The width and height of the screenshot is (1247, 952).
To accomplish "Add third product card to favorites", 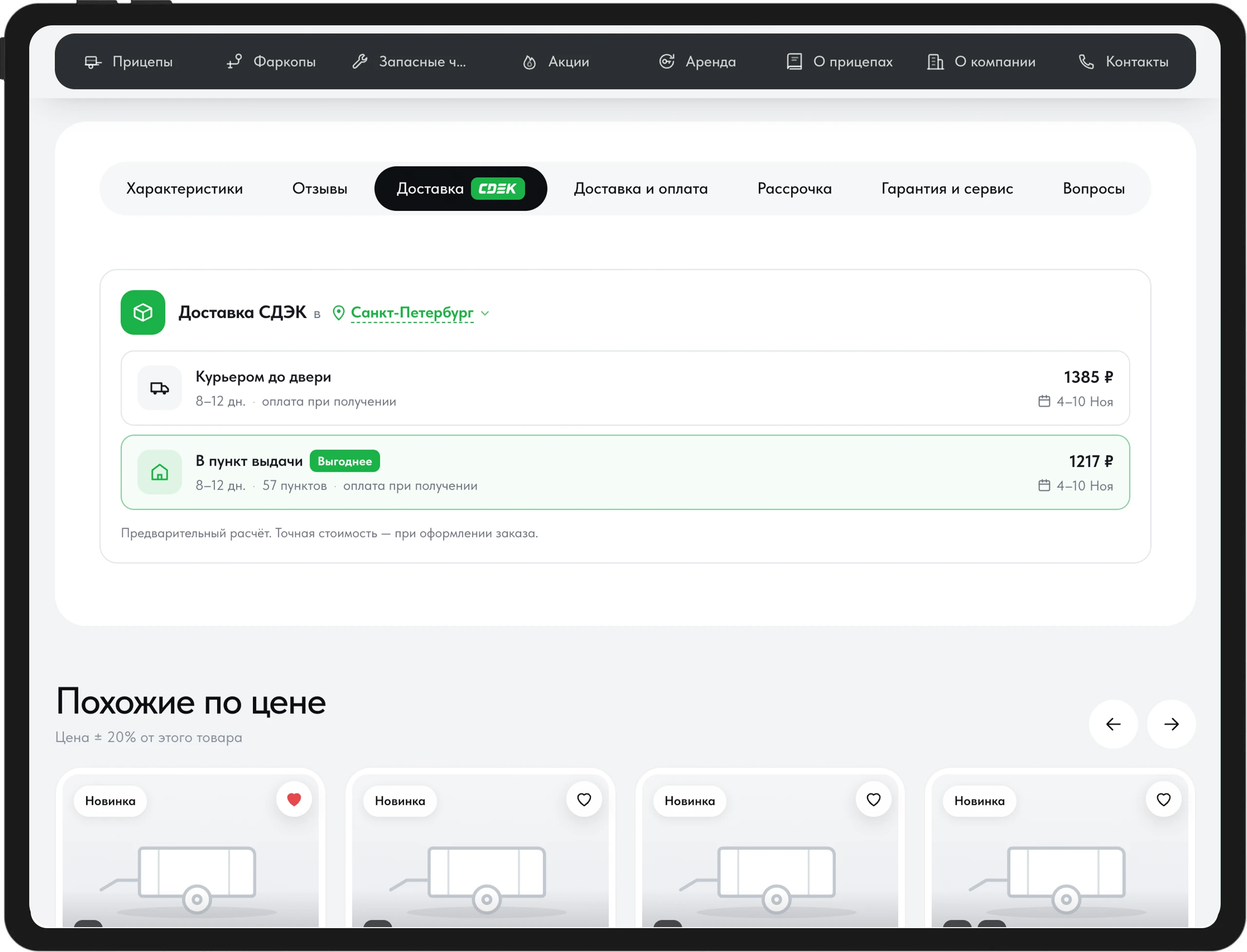I will click(x=874, y=800).
